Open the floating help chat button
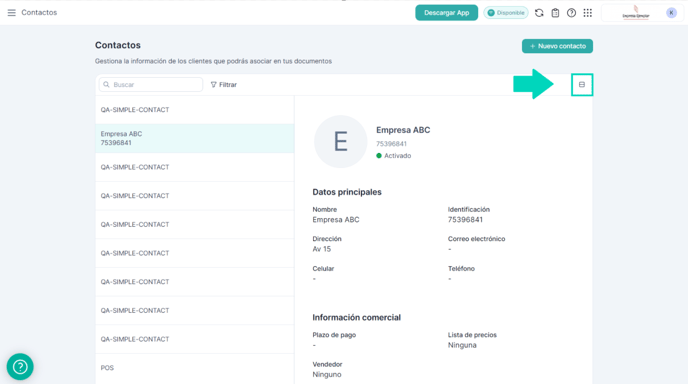This screenshot has height=384, width=688. [x=20, y=366]
